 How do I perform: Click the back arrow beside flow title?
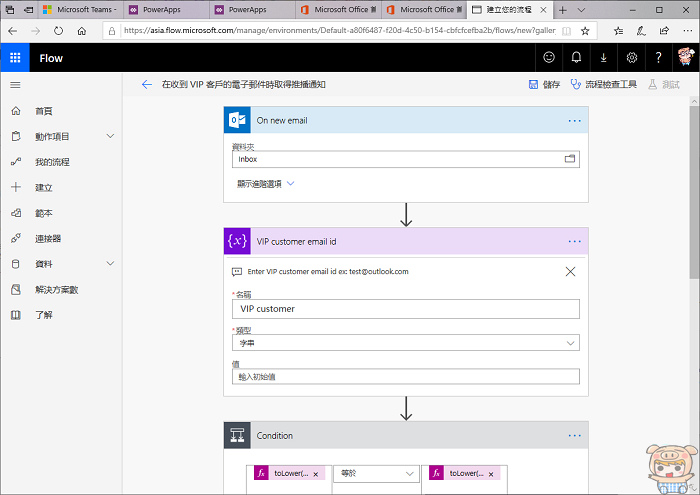point(147,85)
